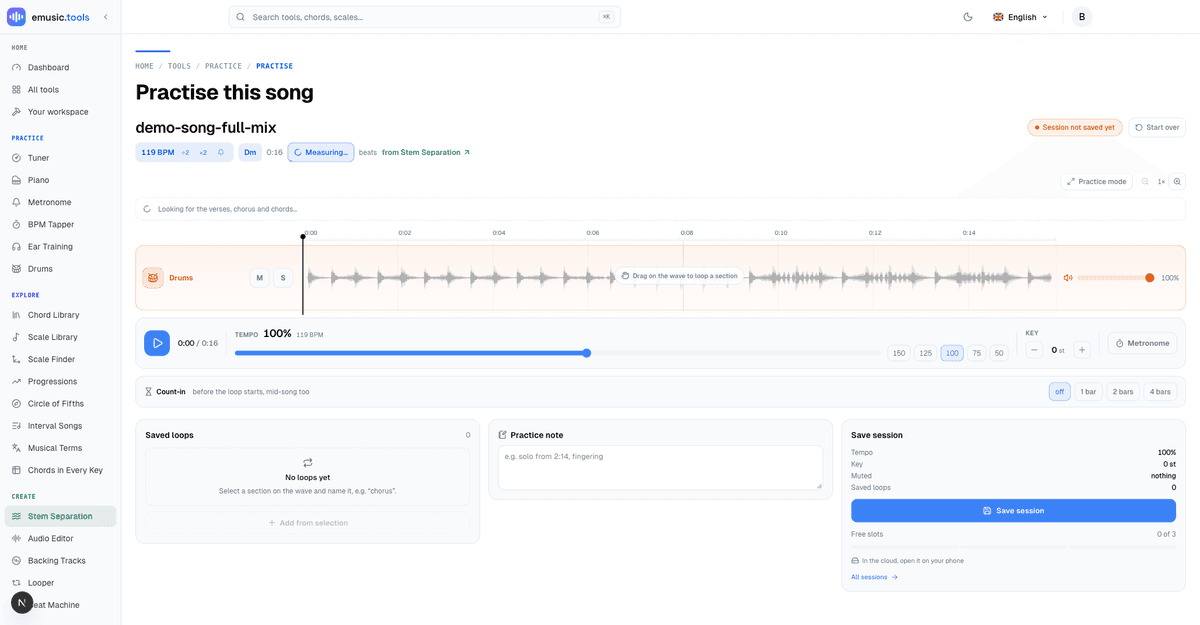Screen dimensions: 1200x625
Task: Click the Session not saved yet badge
Action: coord(1074,127)
